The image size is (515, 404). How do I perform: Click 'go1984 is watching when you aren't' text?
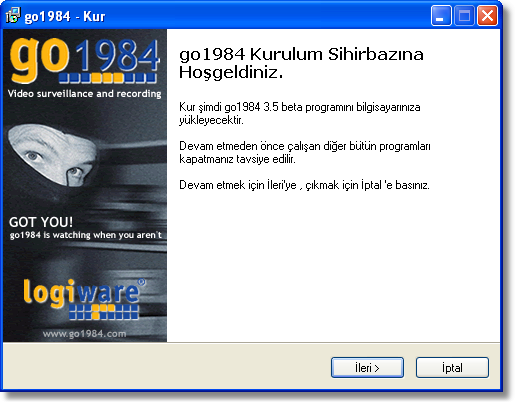(x=85, y=235)
